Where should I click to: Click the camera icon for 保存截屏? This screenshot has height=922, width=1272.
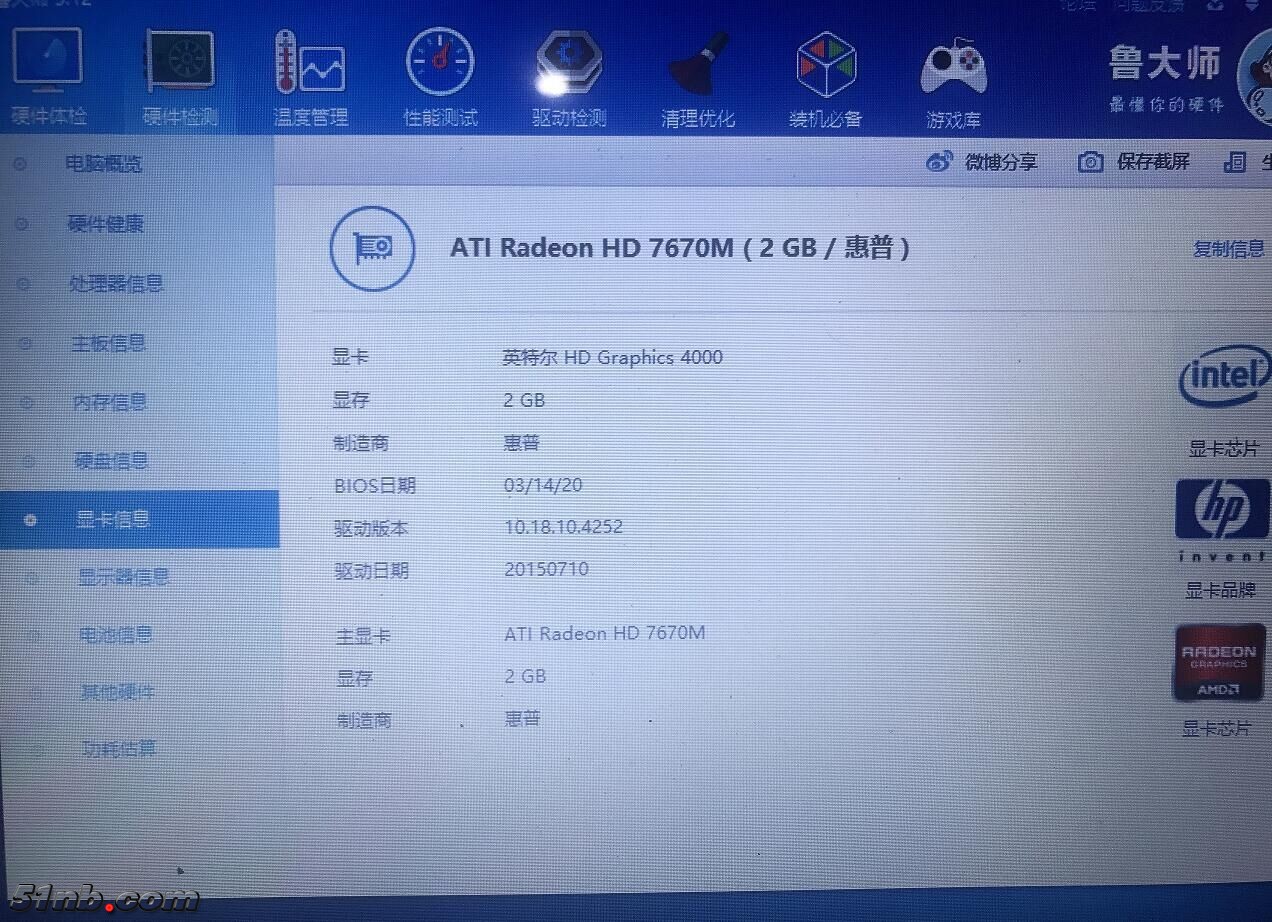tap(1091, 161)
